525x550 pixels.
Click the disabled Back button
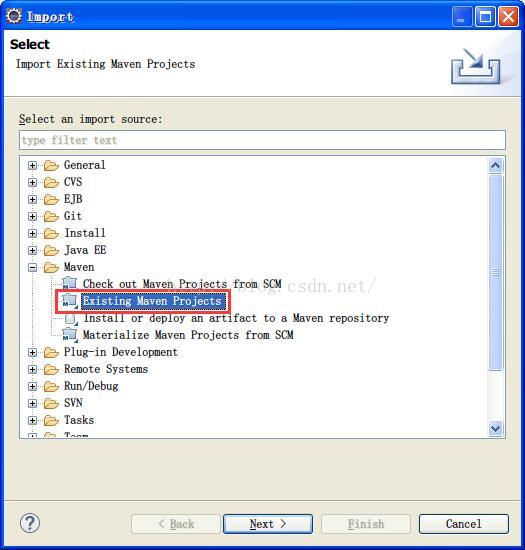point(176,524)
